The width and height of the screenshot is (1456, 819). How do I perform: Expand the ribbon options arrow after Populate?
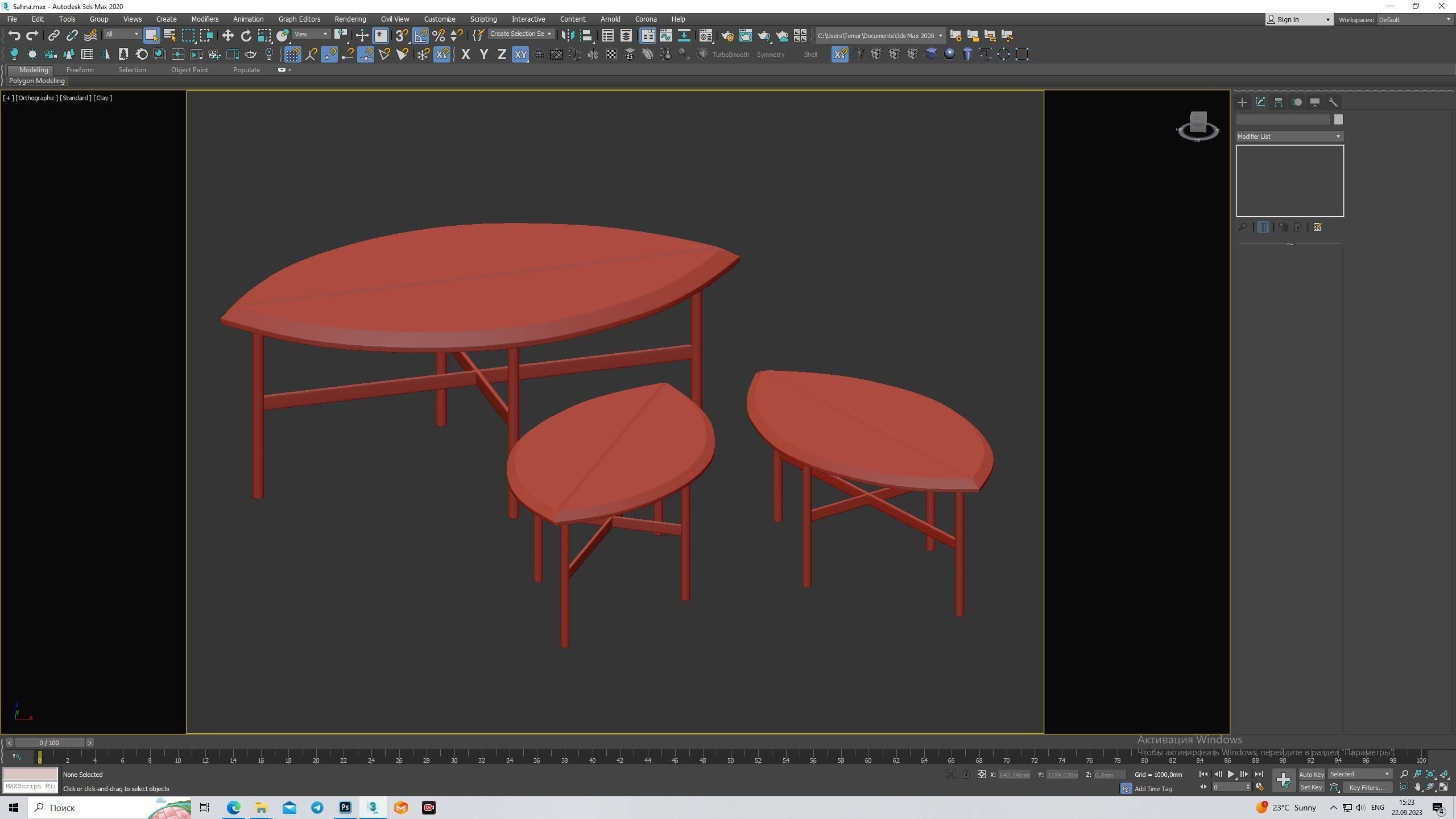[x=290, y=70]
